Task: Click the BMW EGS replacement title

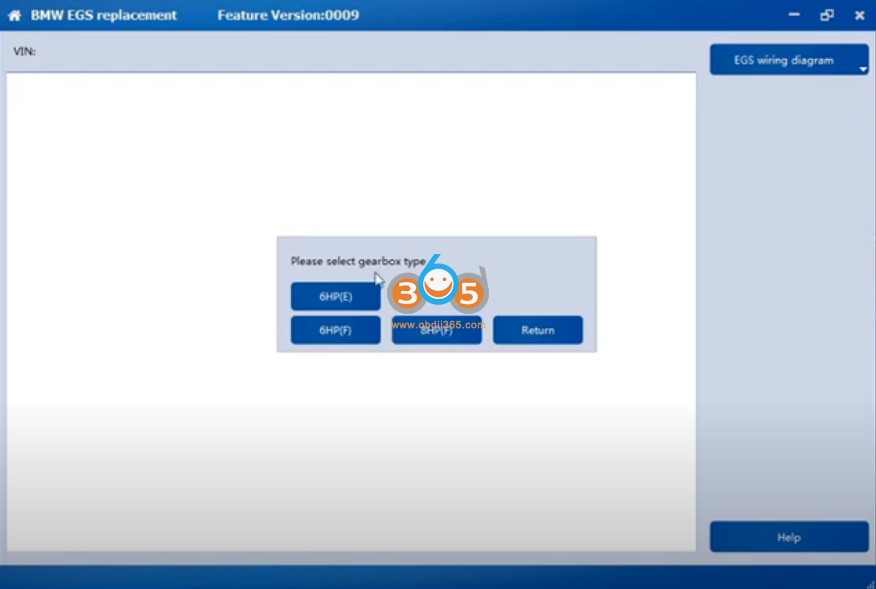Action: point(104,15)
